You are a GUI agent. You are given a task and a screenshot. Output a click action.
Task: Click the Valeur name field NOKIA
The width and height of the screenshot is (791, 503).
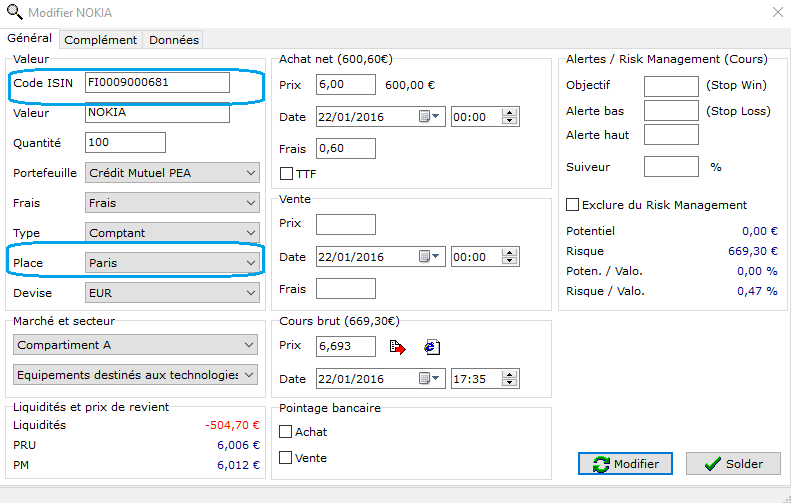coord(157,113)
